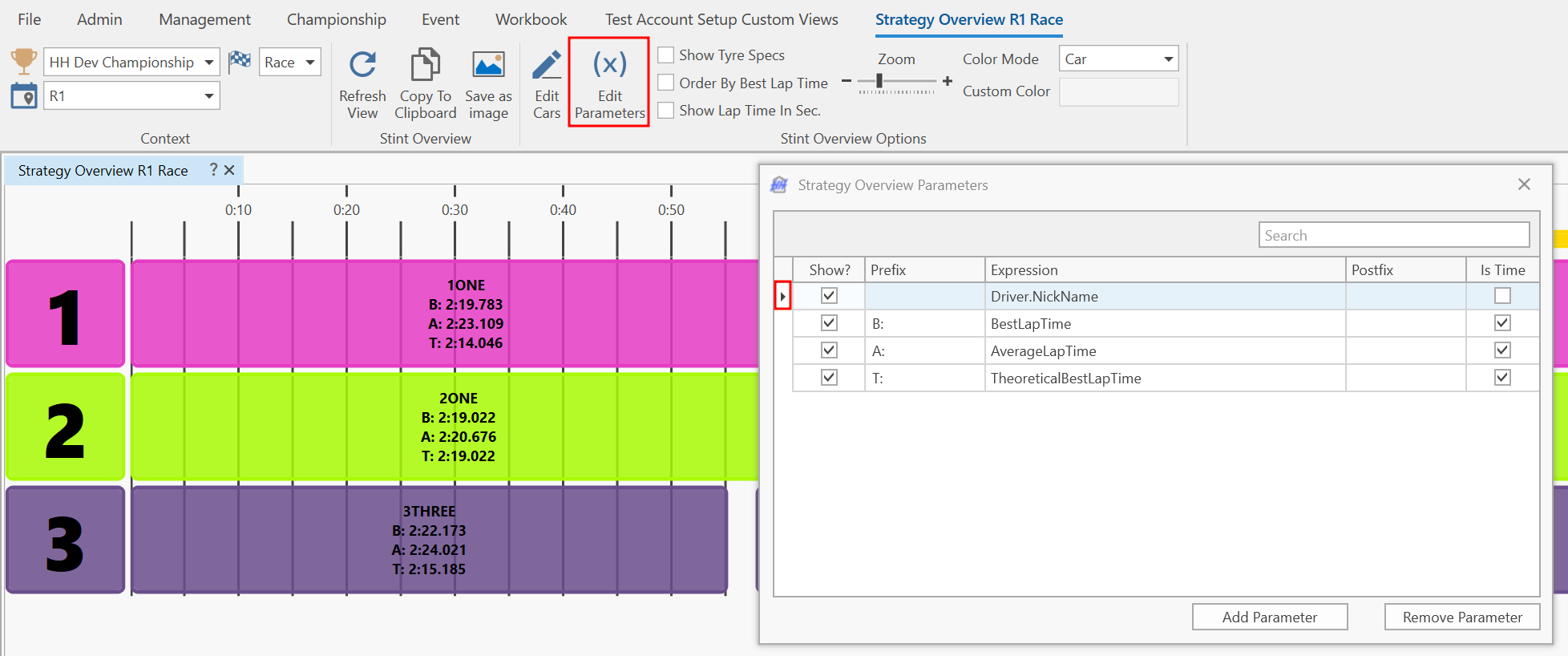Click the zoom in plus icon
The height and width of the screenshot is (656, 1568).
pos(948,81)
